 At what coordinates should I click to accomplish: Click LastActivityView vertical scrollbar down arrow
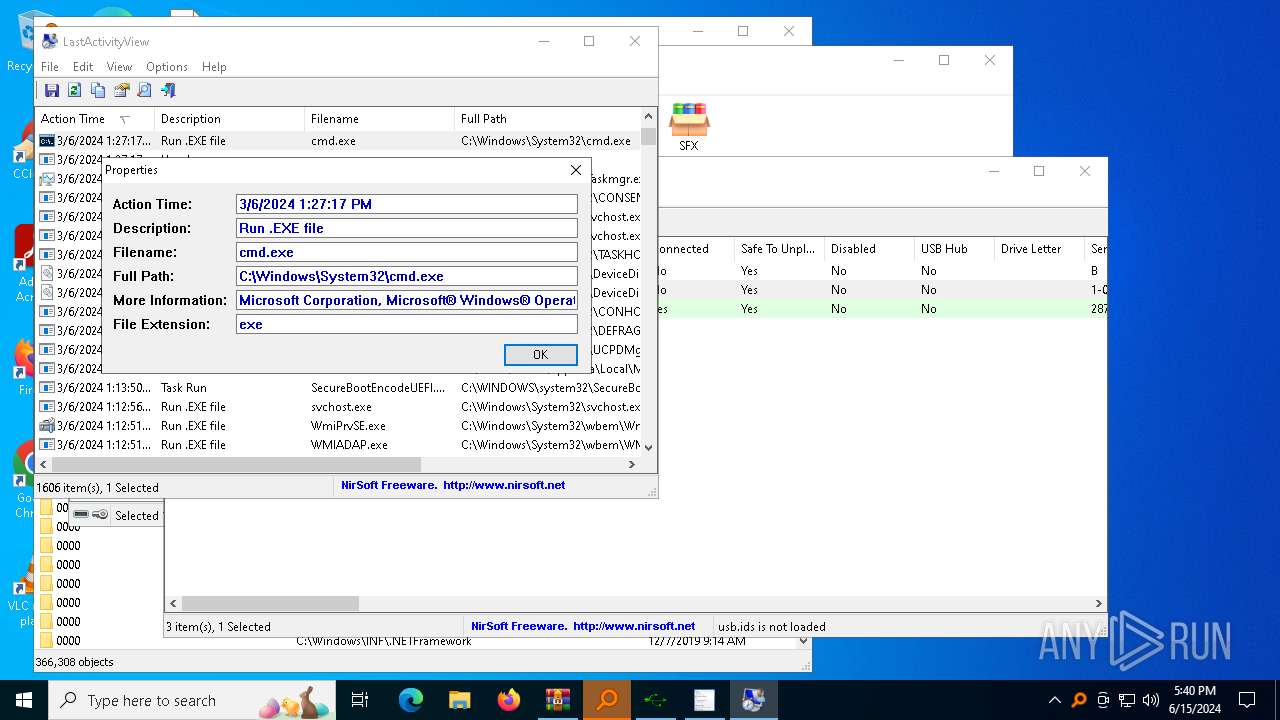click(x=648, y=448)
